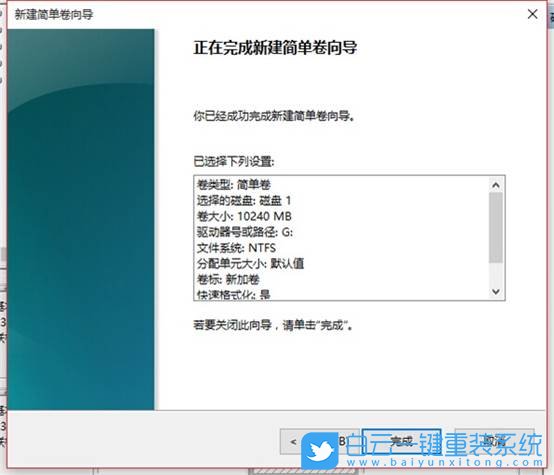The height and width of the screenshot is (475, 554).
Task: Click scroll down arrow in settings list
Action: pyautogui.click(x=496, y=292)
